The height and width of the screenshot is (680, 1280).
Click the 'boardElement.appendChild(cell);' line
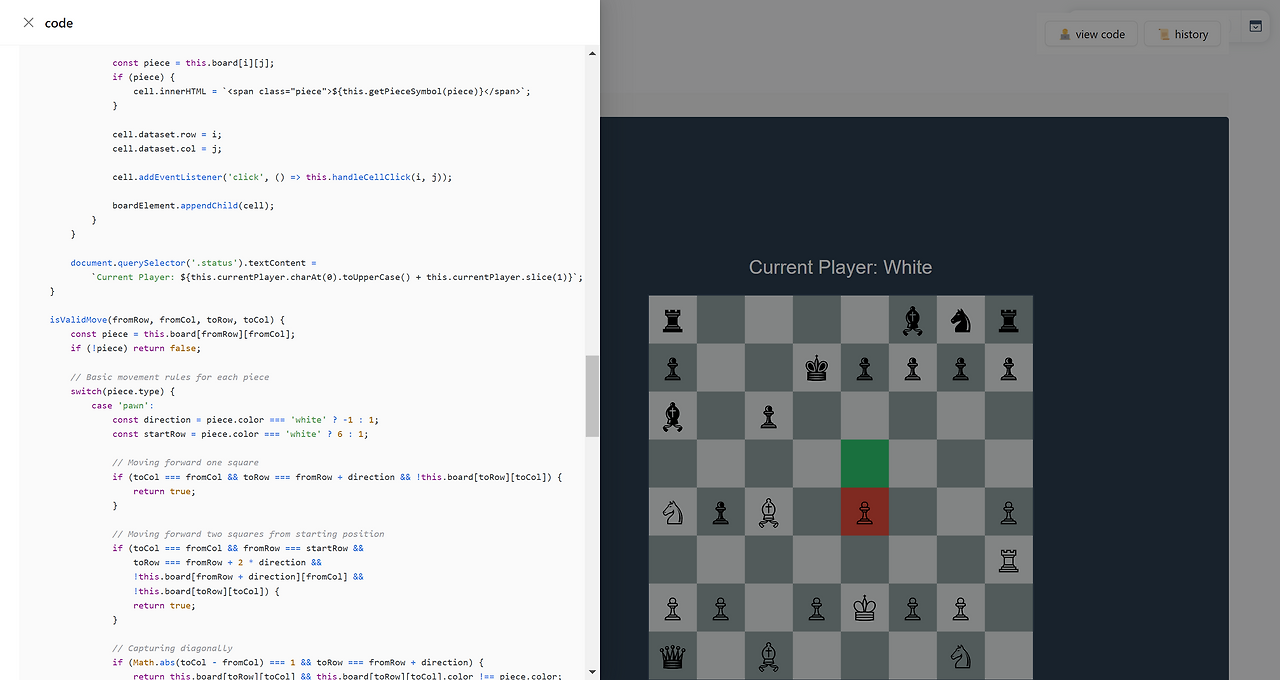193,206
